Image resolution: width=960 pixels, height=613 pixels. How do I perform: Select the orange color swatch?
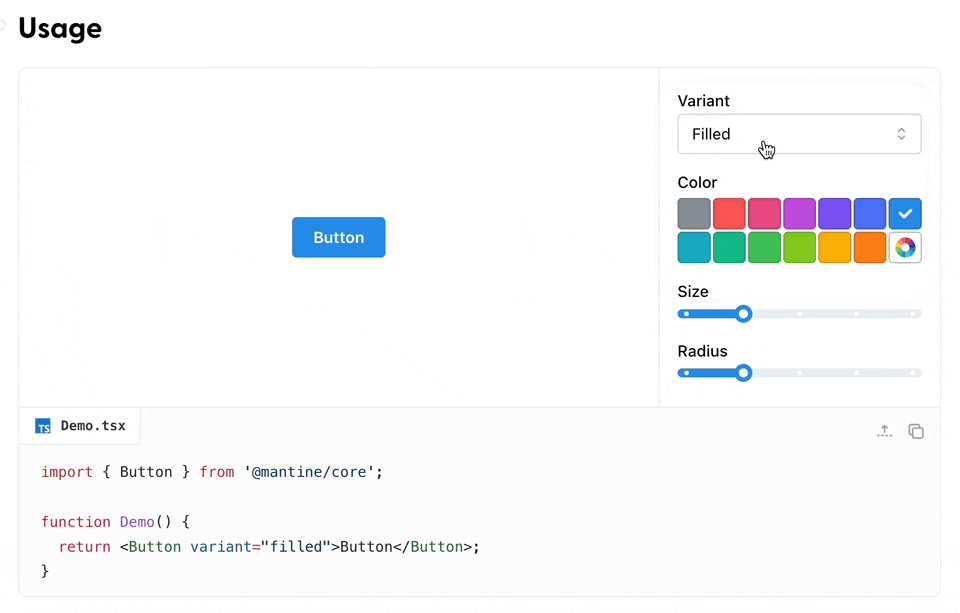(869, 247)
